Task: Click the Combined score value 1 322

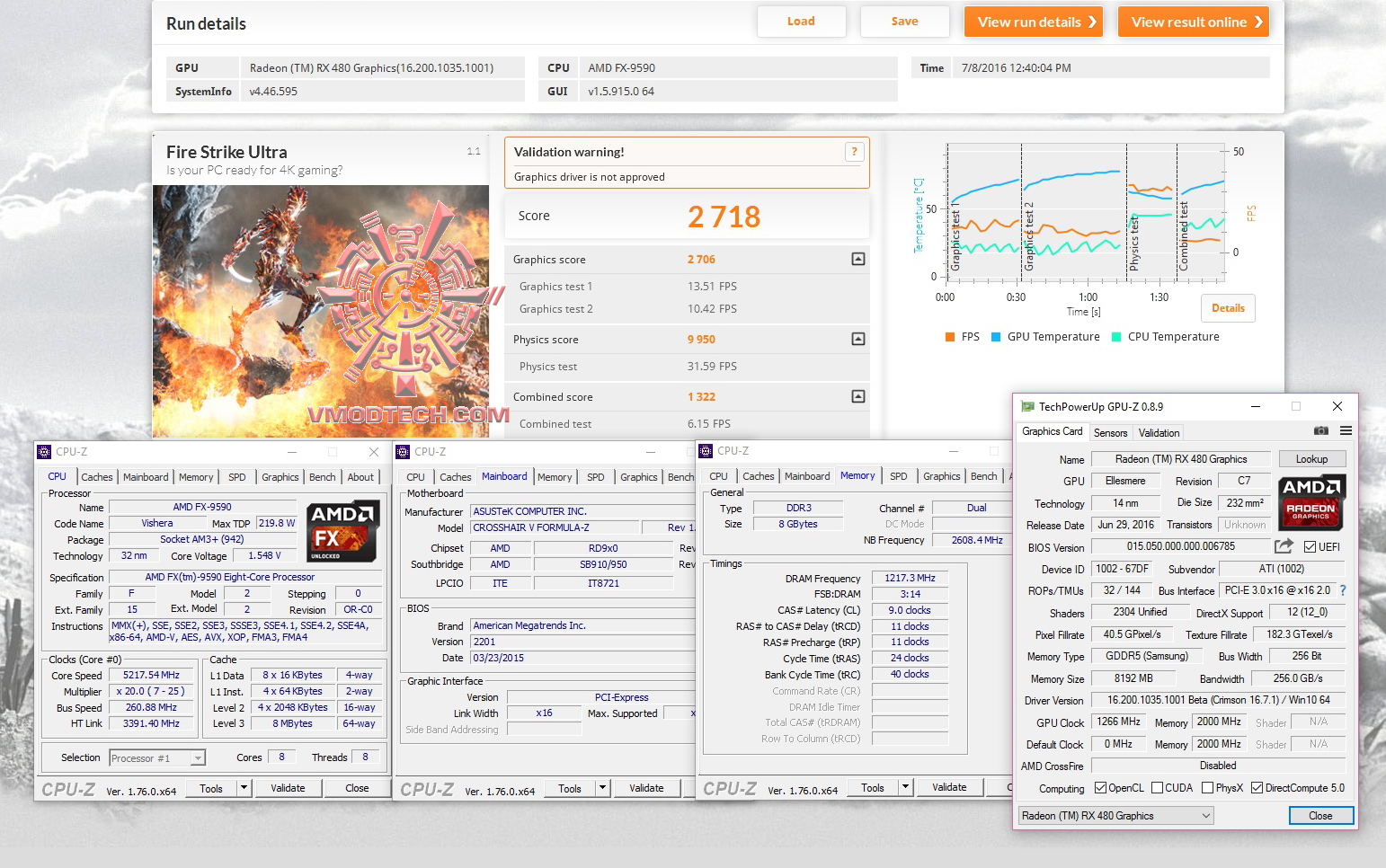Action: point(701,397)
